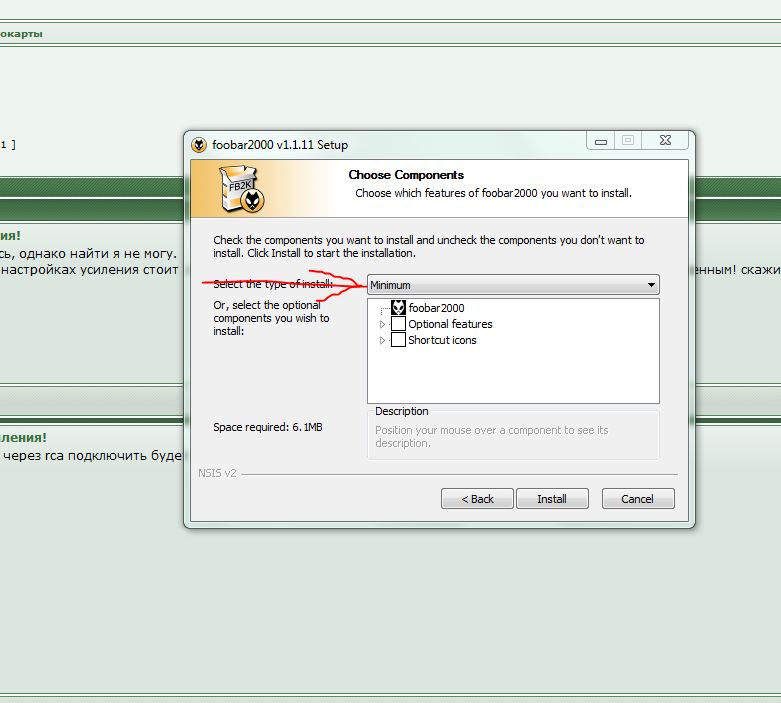The image size is (781, 703).
Task: Expand the Optional features tree node
Action: pyautogui.click(x=382, y=324)
